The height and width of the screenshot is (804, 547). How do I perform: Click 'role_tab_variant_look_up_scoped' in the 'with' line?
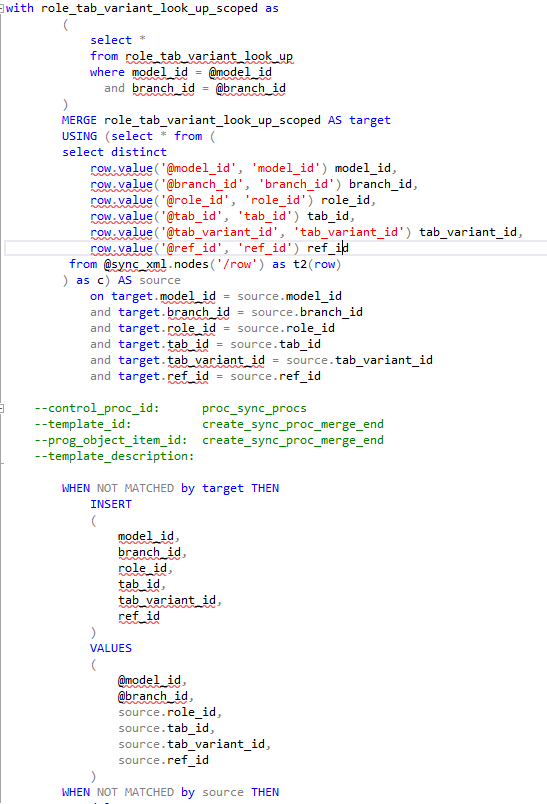[149, 8]
